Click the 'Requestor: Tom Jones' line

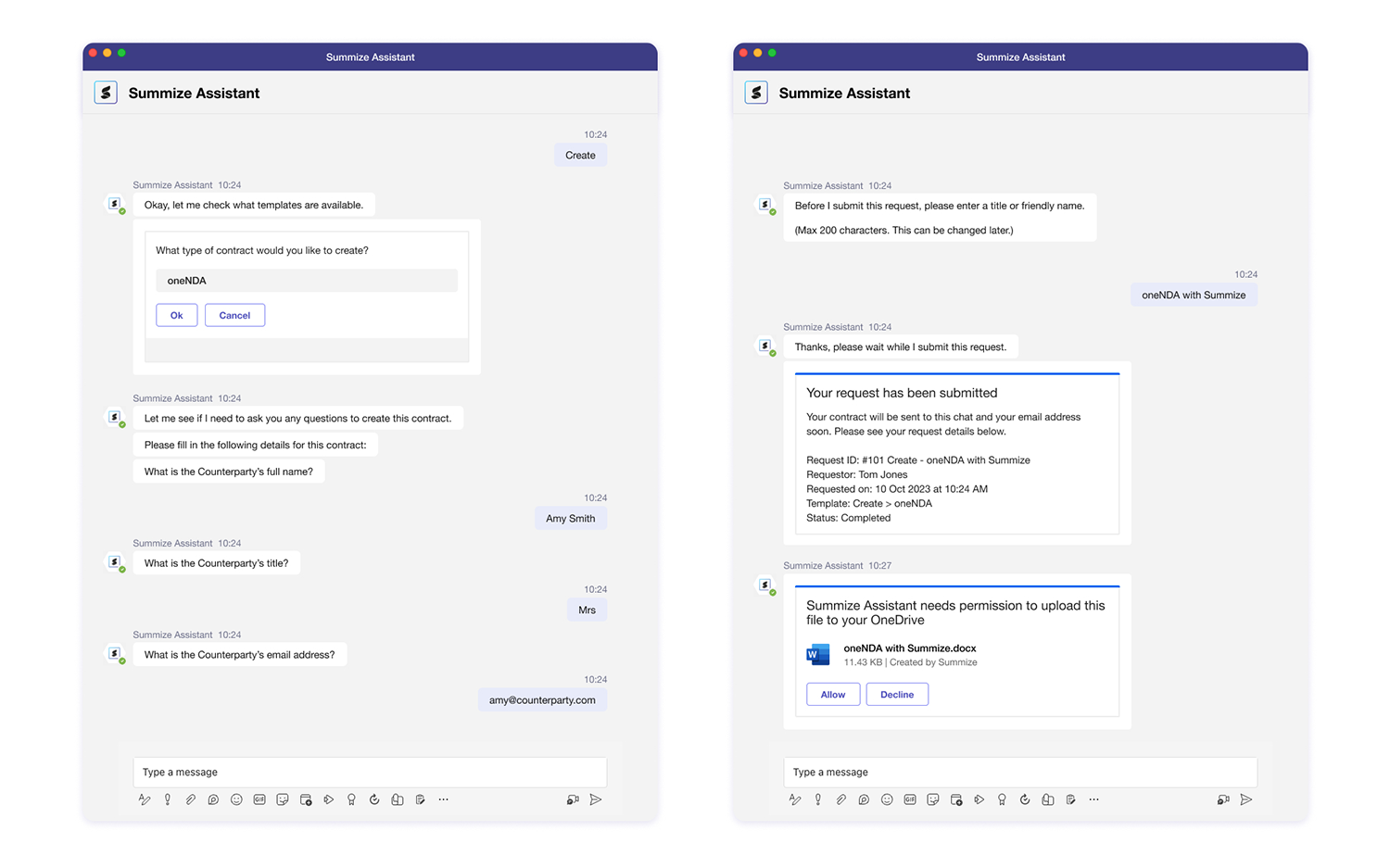(x=857, y=474)
